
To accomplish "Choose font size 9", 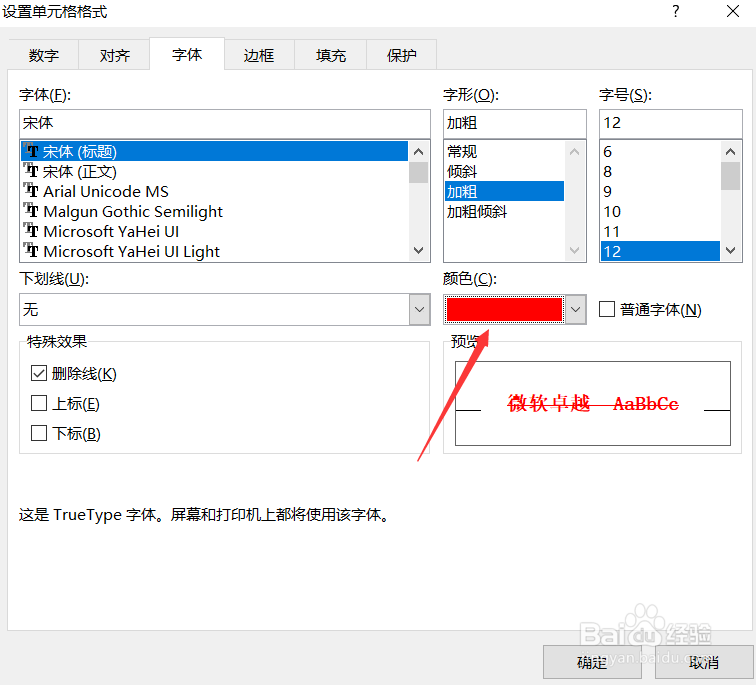I will tap(661, 191).
